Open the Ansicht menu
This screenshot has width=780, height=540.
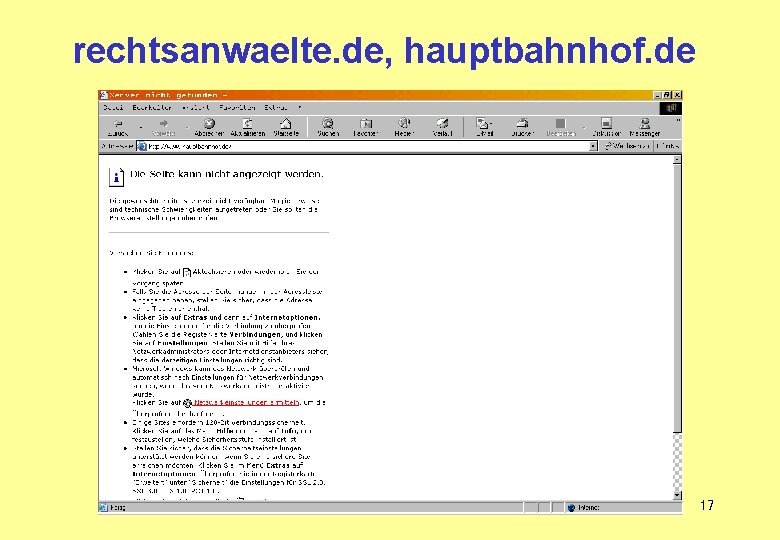pyautogui.click(x=195, y=107)
